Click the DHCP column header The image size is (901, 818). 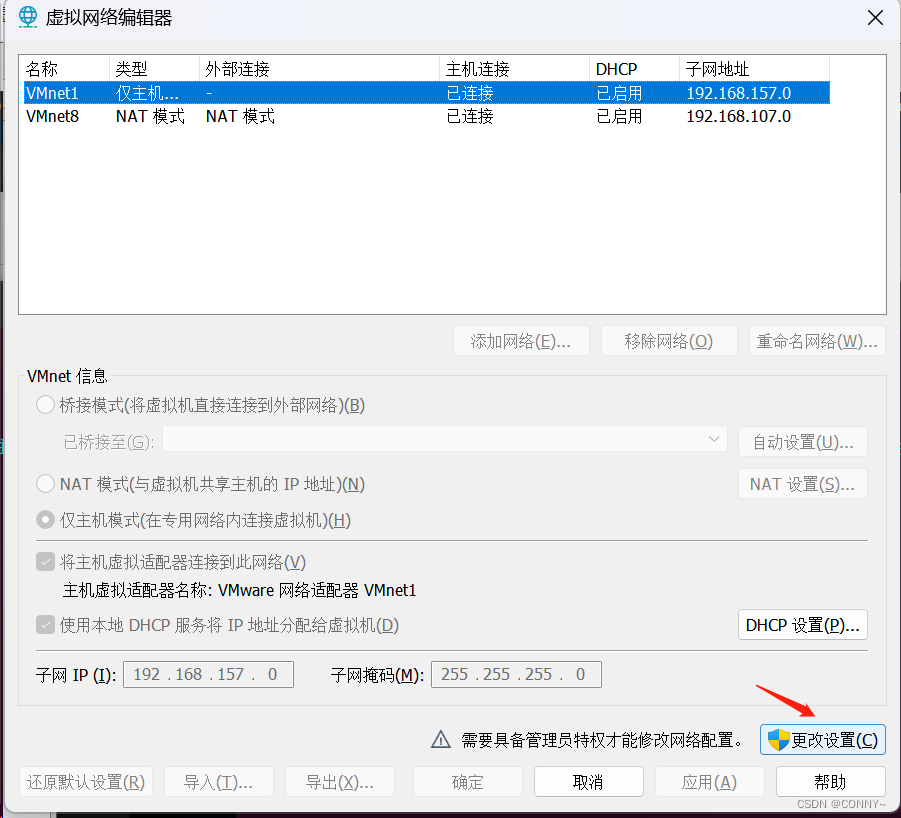click(x=634, y=69)
